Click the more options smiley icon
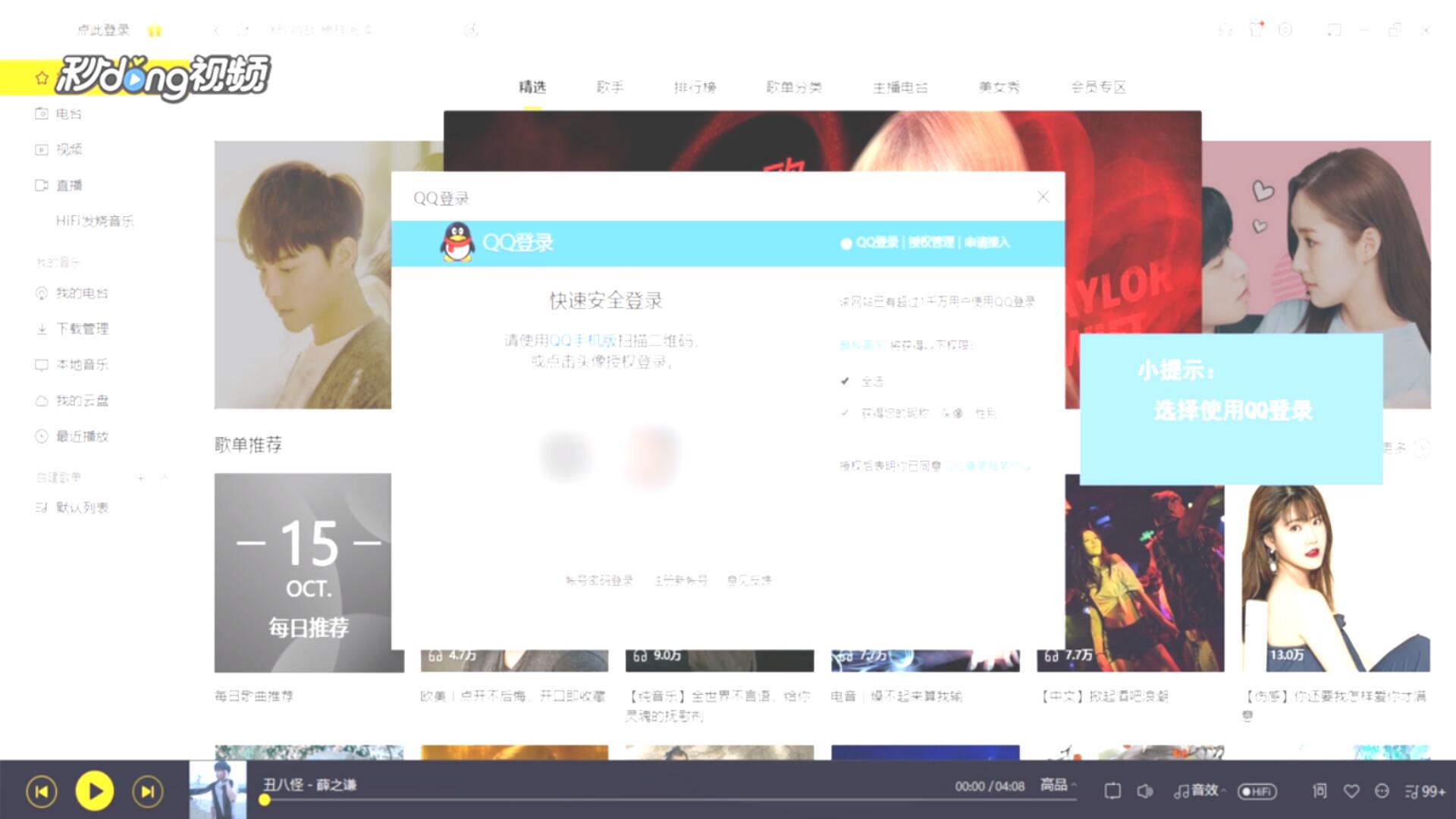The height and width of the screenshot is (819, 1456). (1382, 791)
